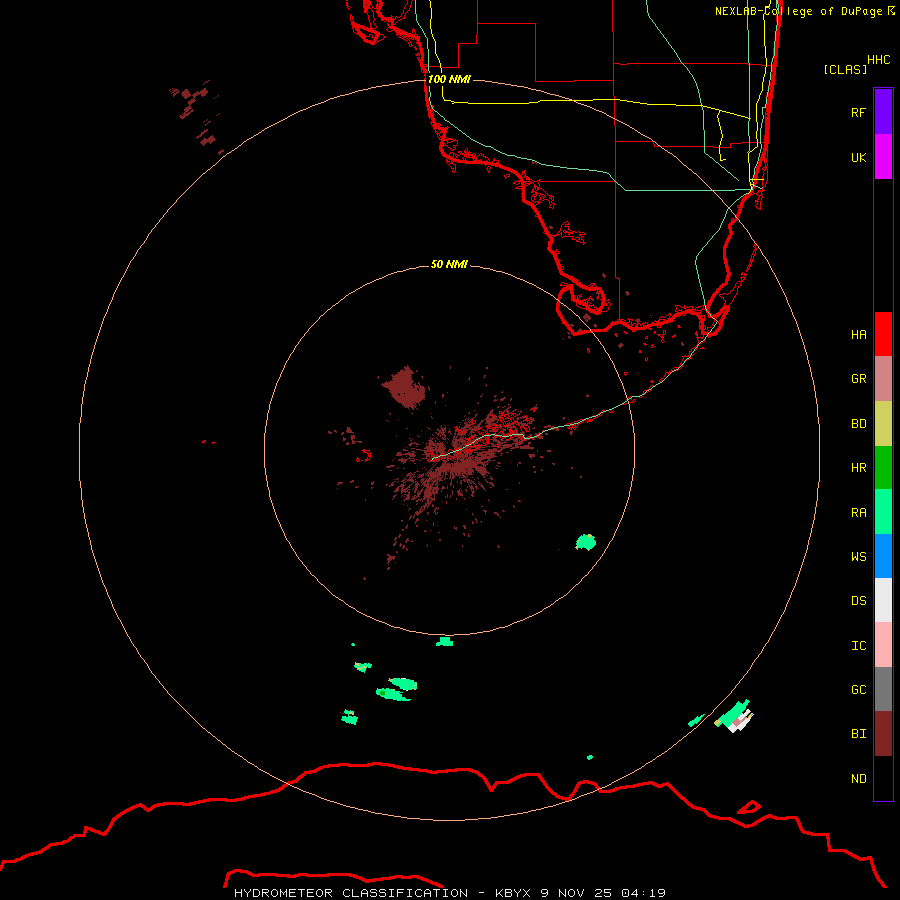Click the 50 NMI range ring label
The height and width of the screenshot is (900, 900).
pos(449,264)
